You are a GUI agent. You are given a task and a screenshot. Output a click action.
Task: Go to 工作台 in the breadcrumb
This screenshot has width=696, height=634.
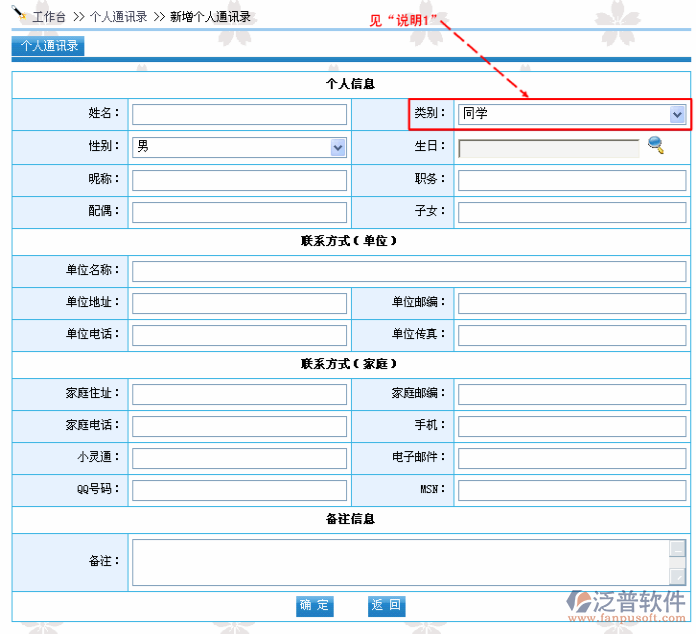[x=49, y=17]
